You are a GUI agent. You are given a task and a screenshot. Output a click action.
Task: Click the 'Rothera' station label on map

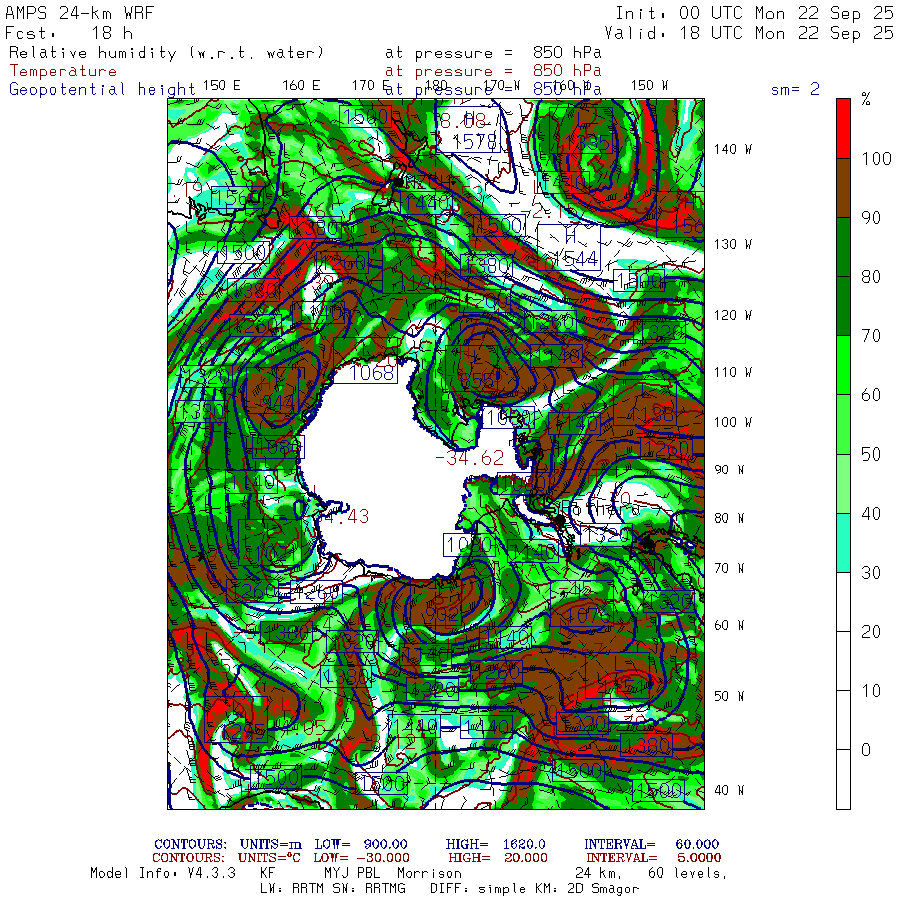tap(600, 509)
